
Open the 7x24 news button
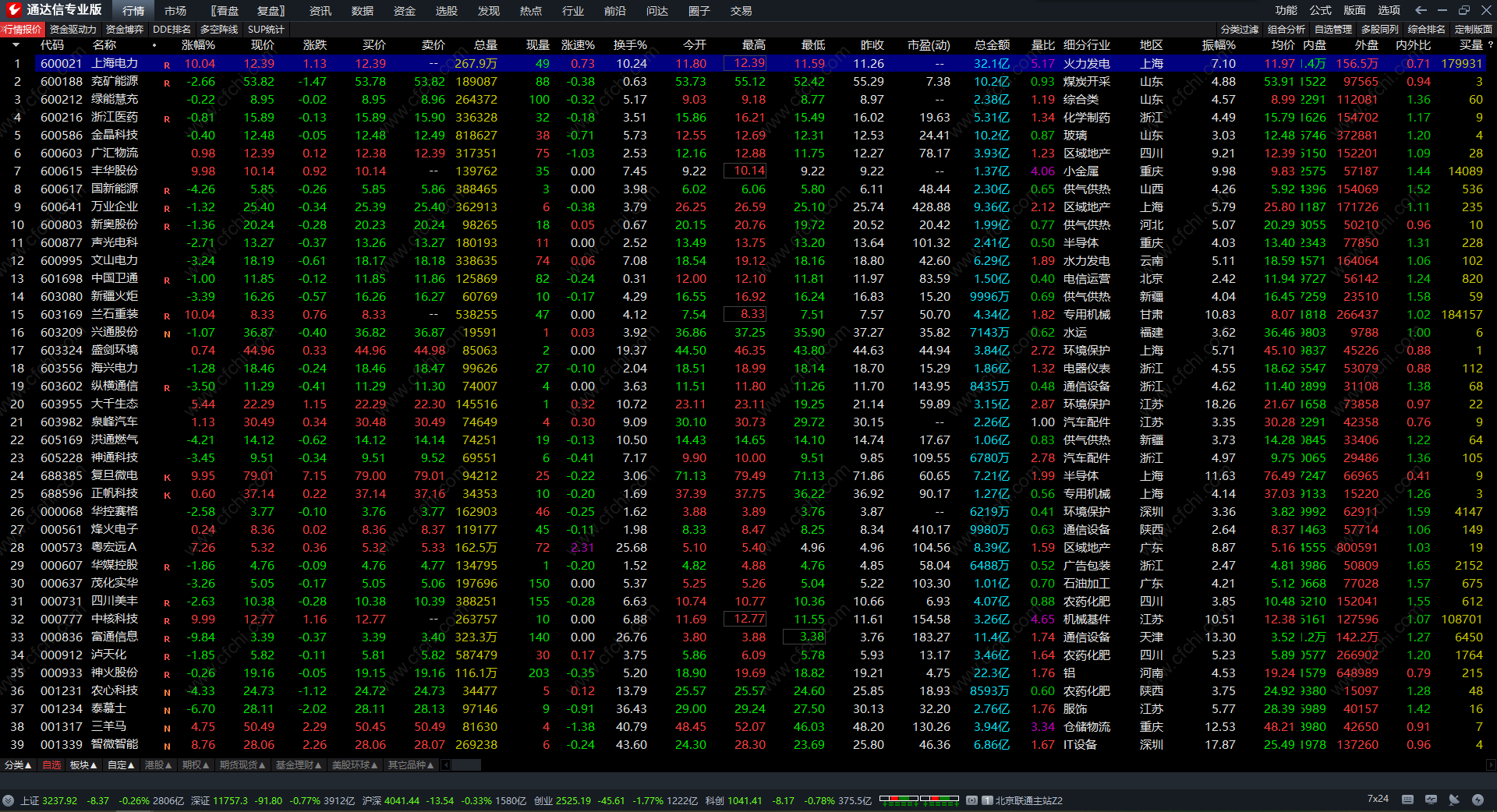1378,800
